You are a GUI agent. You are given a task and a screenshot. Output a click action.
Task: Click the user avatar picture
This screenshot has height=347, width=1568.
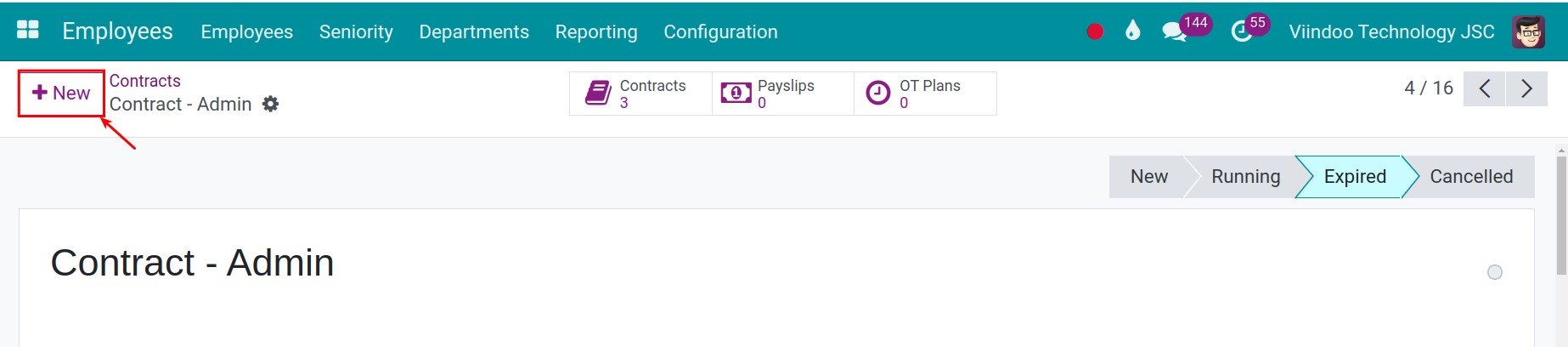(1528, 31)
